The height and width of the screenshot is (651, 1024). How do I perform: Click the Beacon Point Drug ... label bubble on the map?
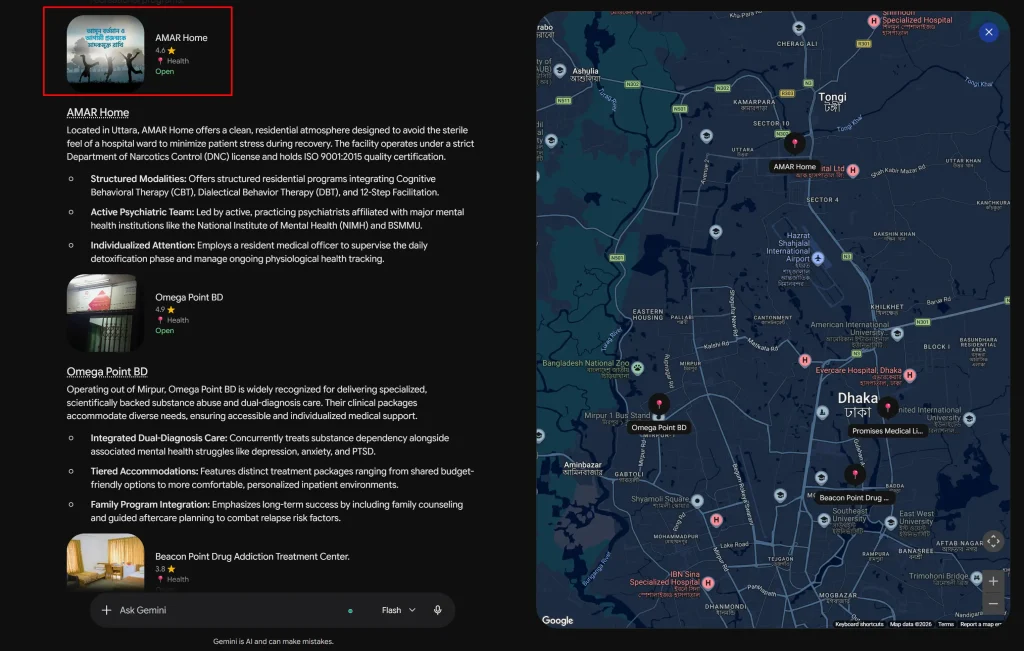click(x=854, y=498)
